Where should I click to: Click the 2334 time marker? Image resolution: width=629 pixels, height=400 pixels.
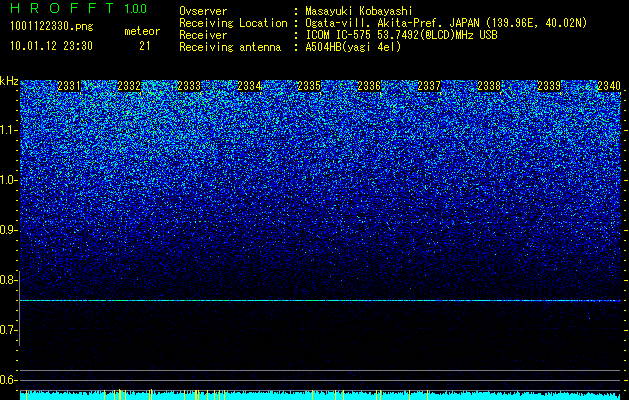[x=249, y=86]
